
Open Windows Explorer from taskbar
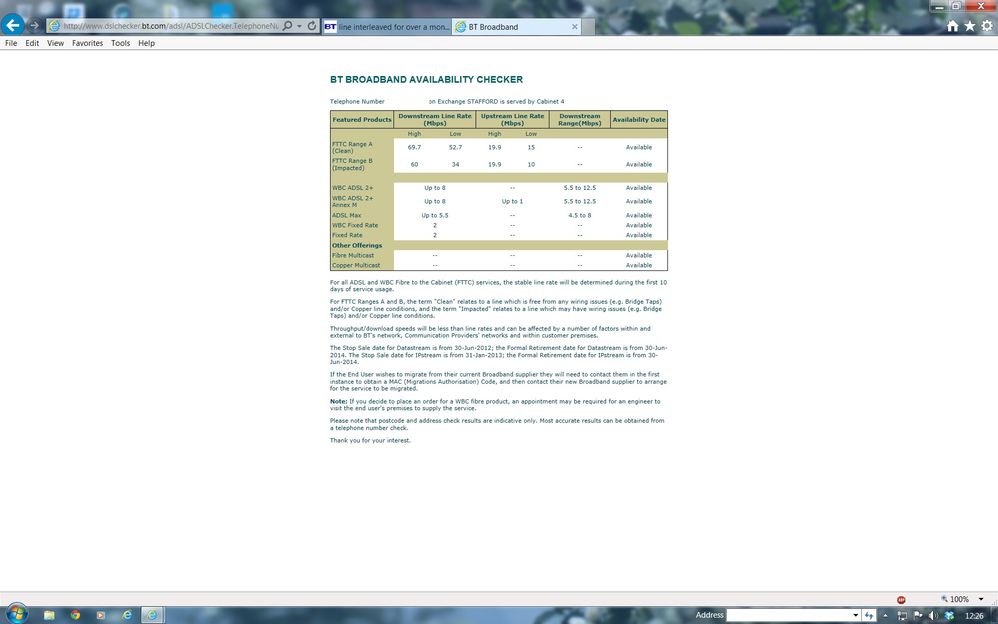click(x=49, y=615)
